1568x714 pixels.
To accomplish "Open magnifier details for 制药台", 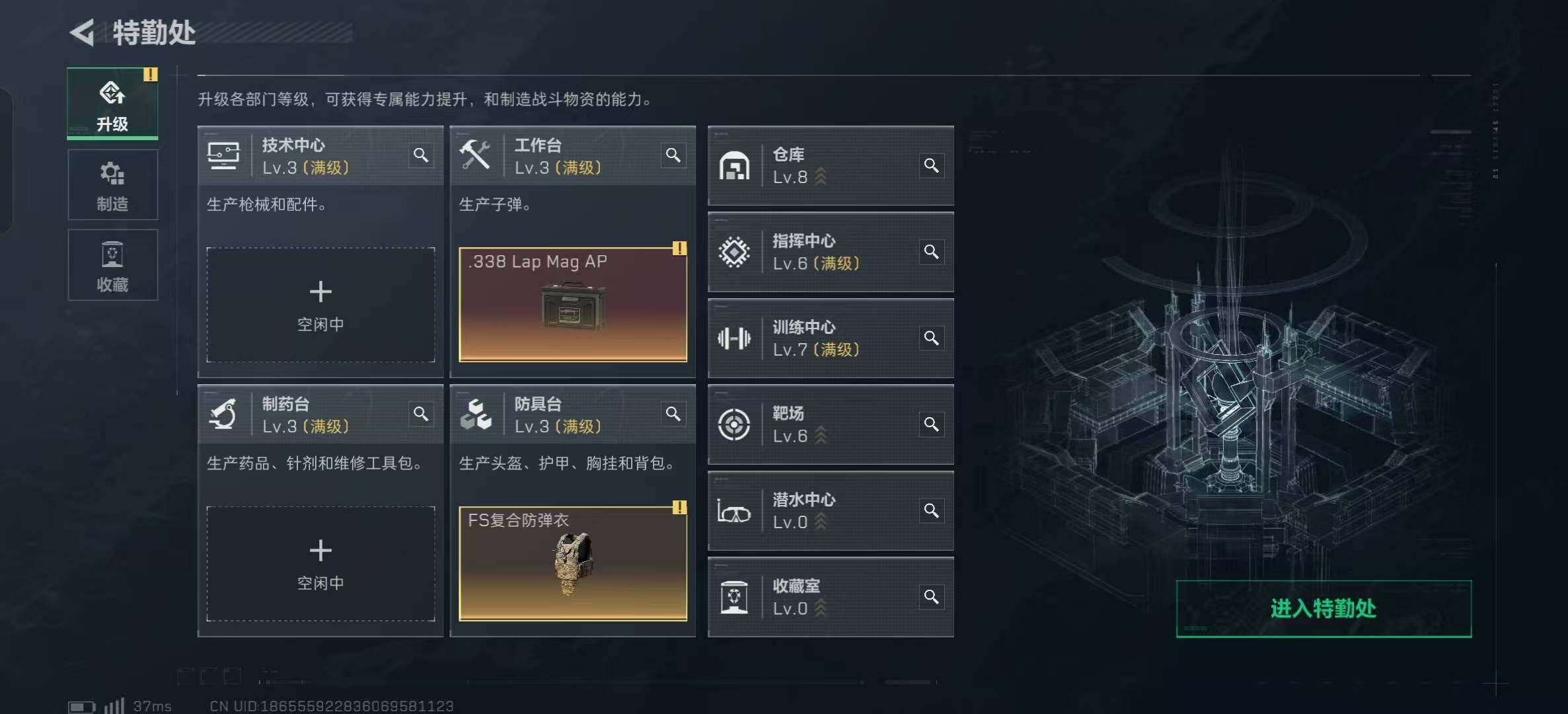I will [x=421, y=414].
